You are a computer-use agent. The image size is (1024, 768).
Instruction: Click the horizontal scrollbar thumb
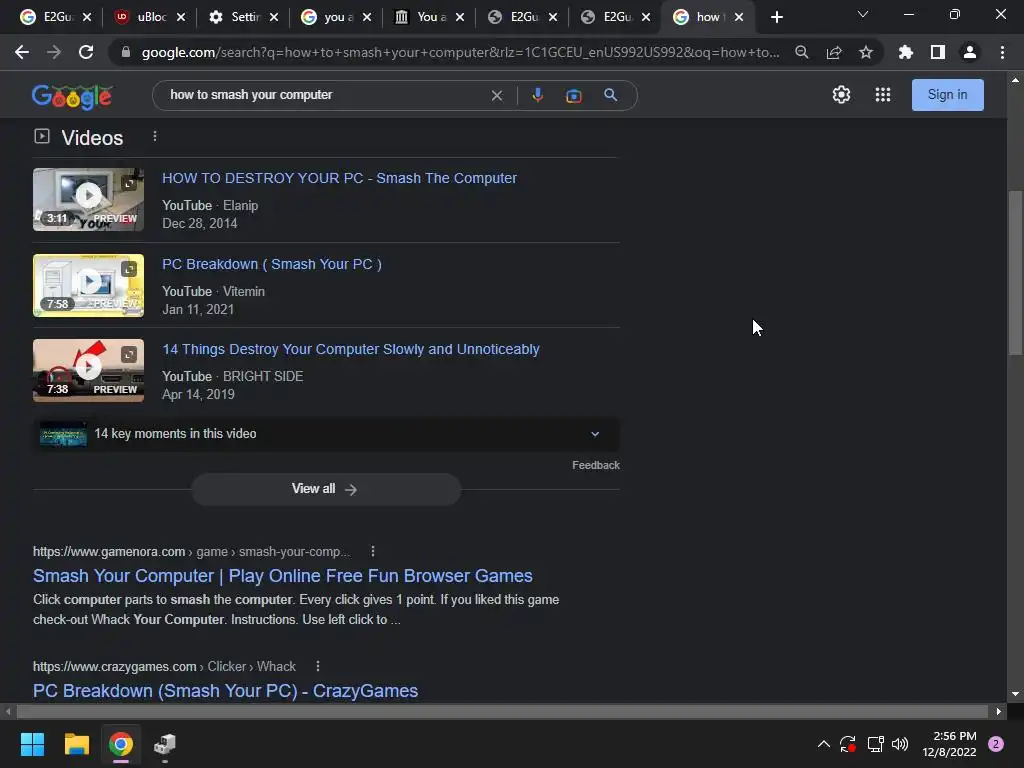502,711
